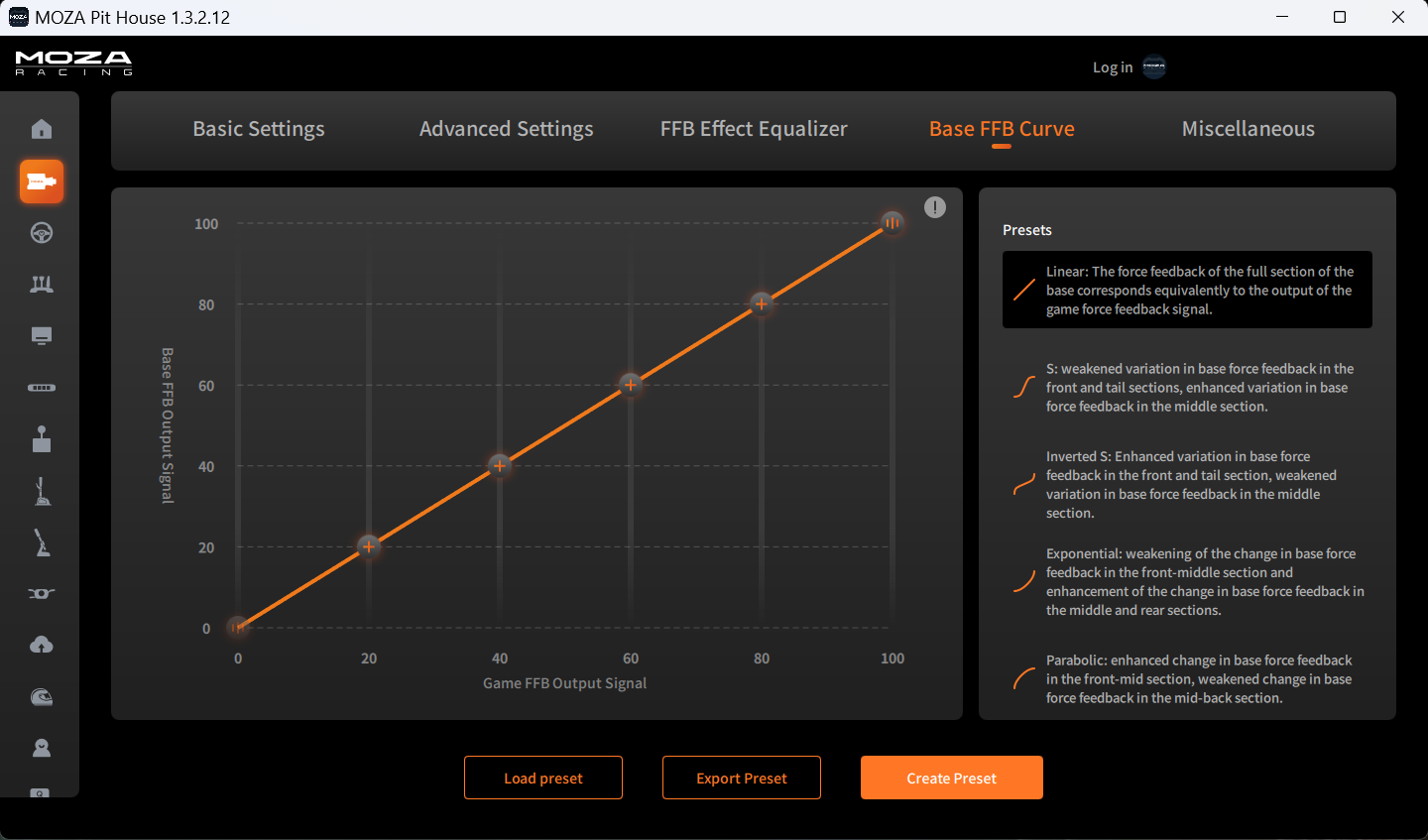The height and width of the screenshot is (840, 1428).
Task: Open steering wheel settings in sidebar
Action: (x=42, y=233)
